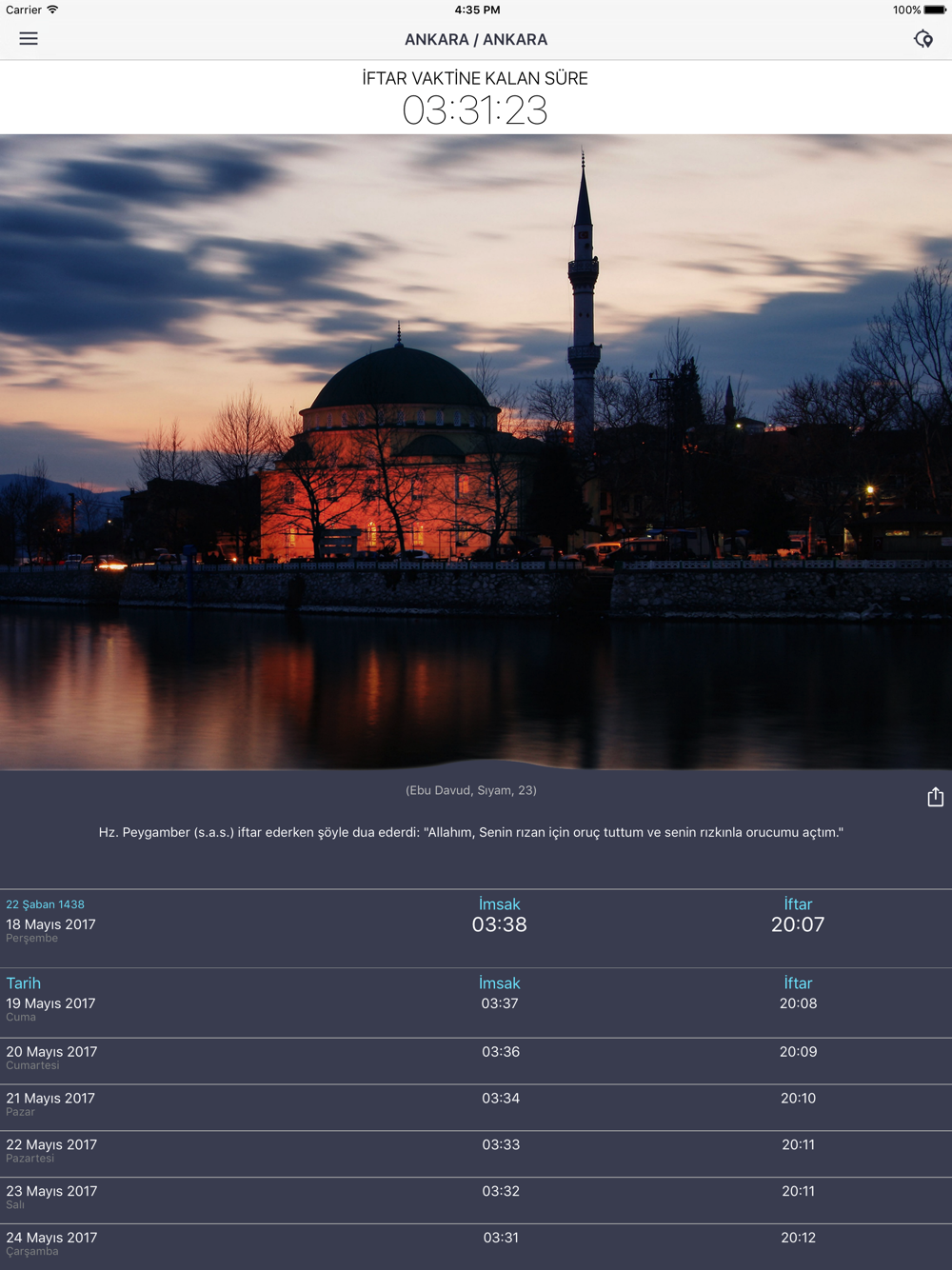Screen dimensions: 952x1270
Task: Tap the Tarih column header
Action: click(x=24, y=983)
